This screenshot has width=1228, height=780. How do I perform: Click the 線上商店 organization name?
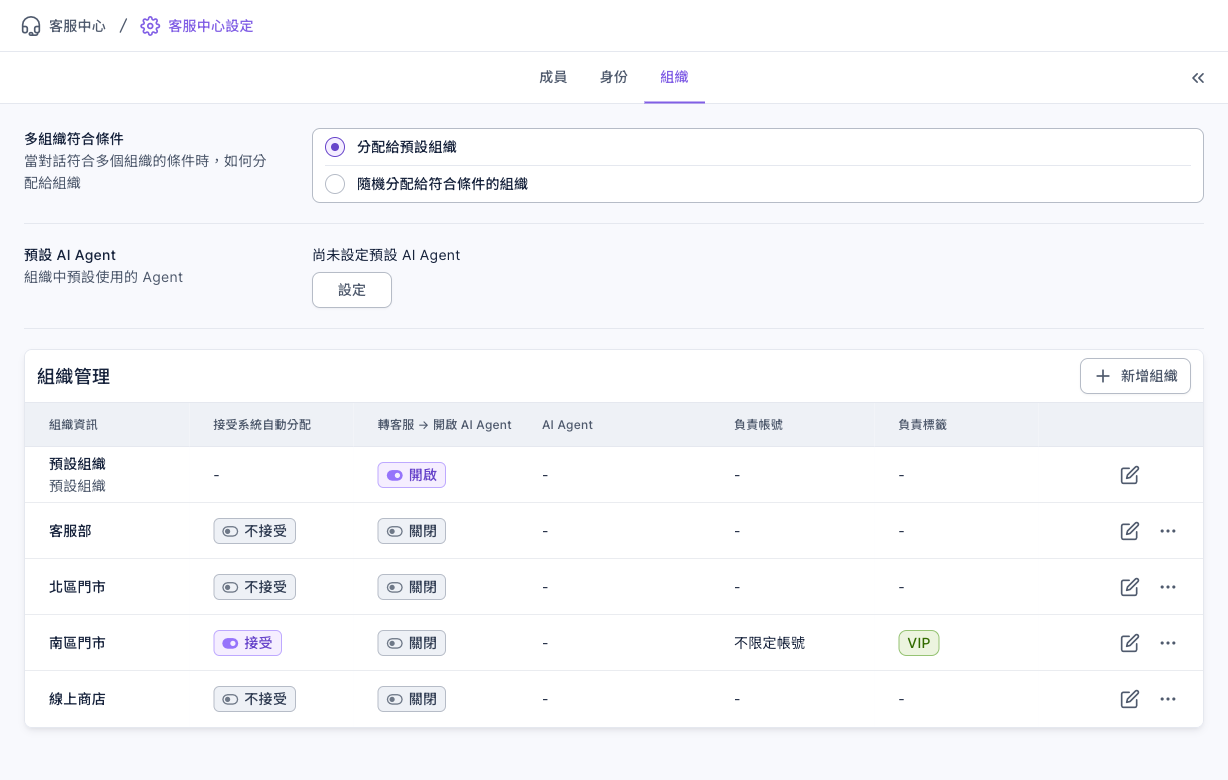[x=77, y=699]
